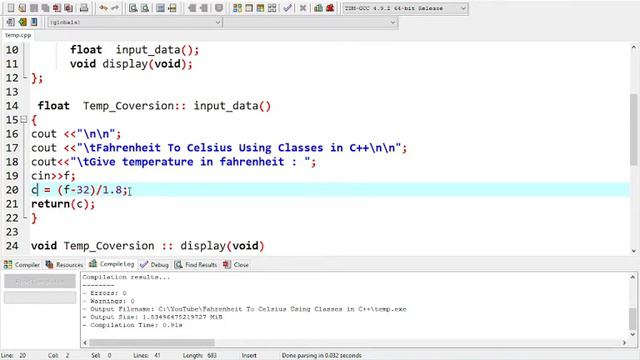640x360 pixels.
Task: Click the Print toolbar icon
Action: click(84, 8)
